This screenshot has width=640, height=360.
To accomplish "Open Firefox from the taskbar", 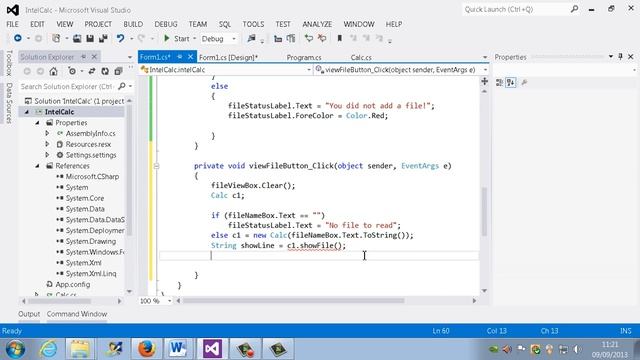I will [x=146, y=349].
